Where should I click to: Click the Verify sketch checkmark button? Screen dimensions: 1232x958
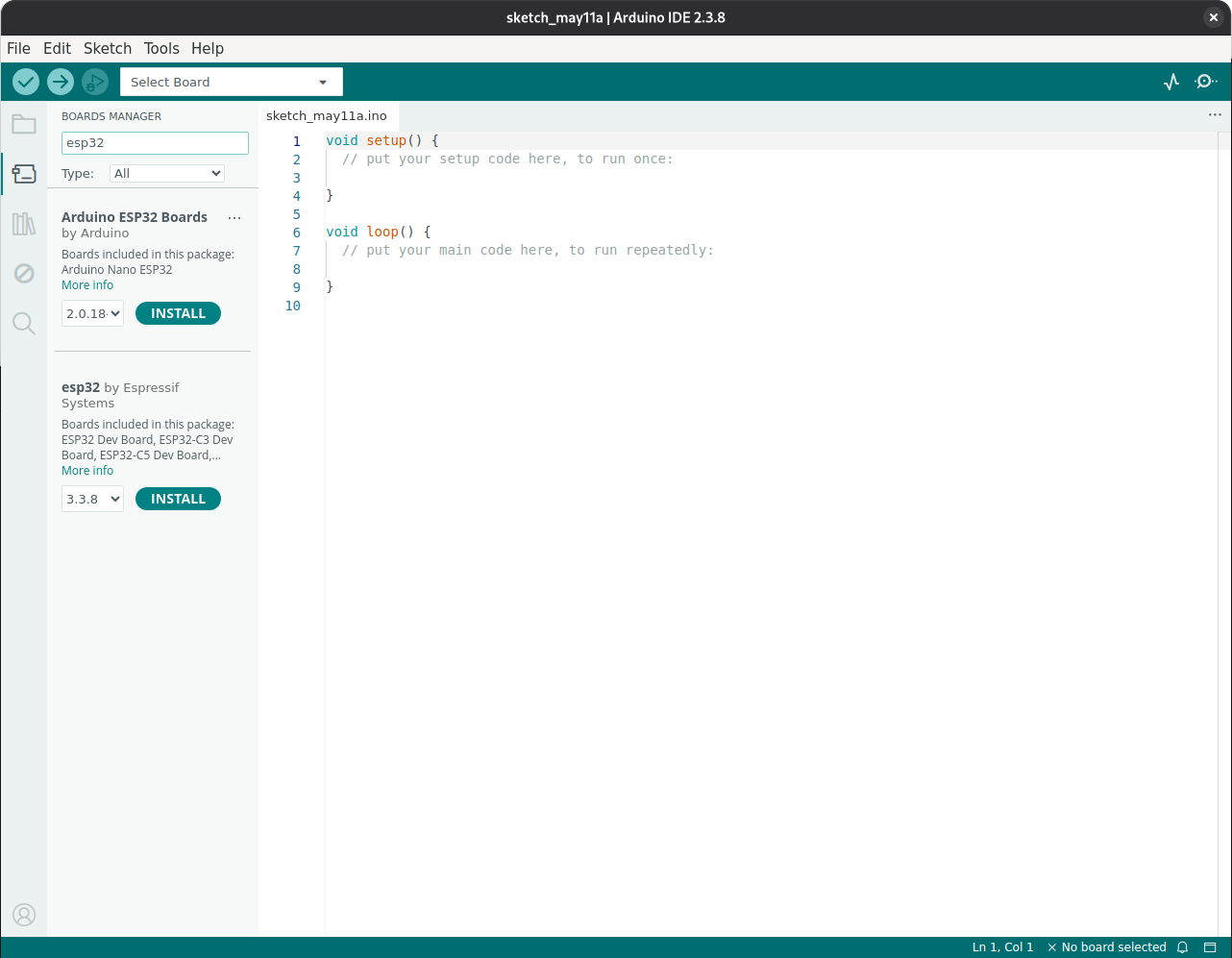[x=26, y=82]
